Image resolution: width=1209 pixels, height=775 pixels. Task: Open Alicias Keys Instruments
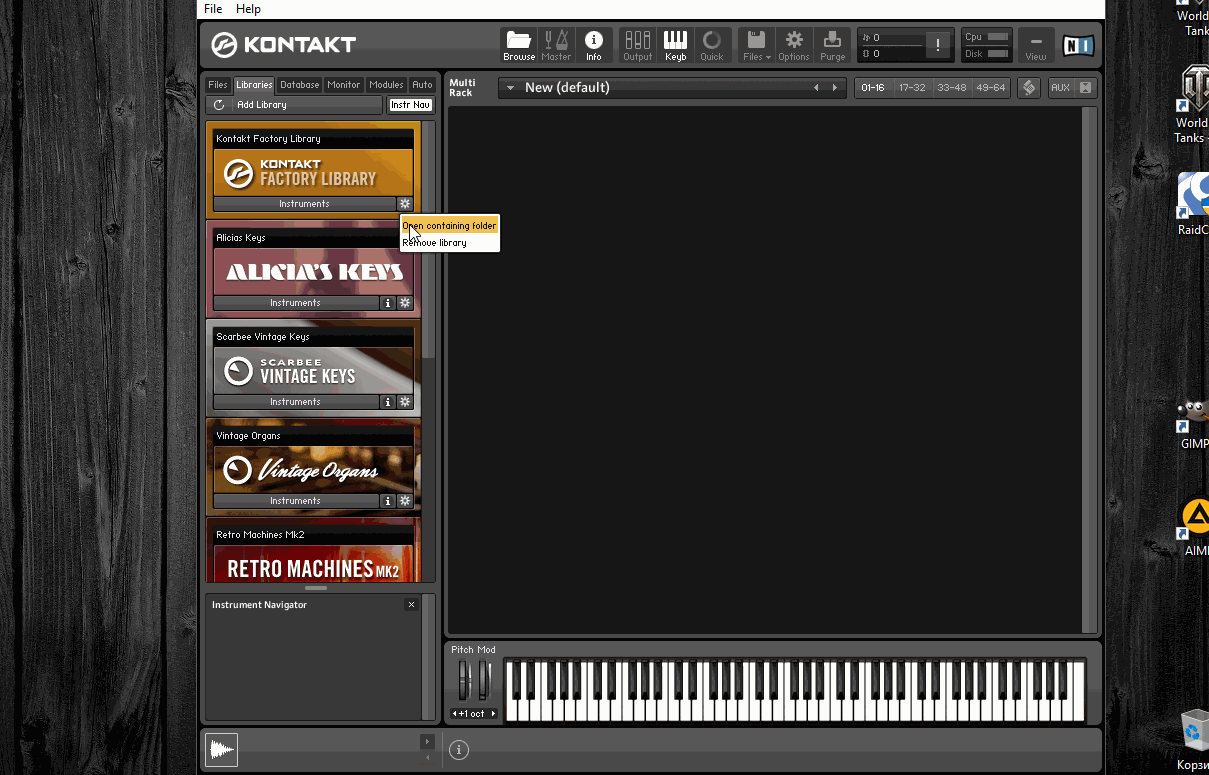click(296, 303)
